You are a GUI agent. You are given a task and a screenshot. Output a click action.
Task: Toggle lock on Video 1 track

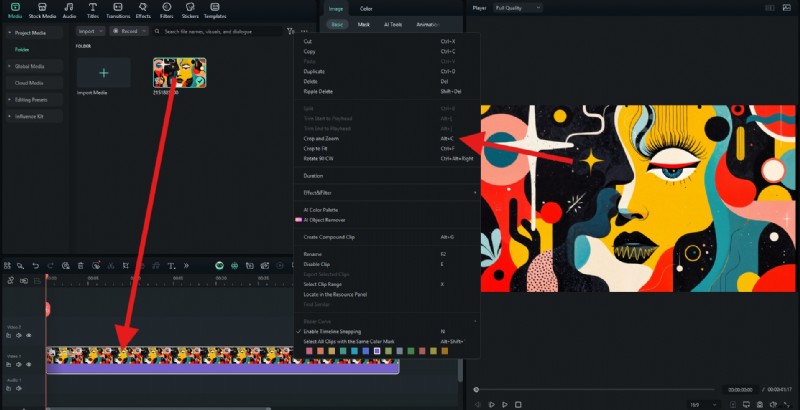[9, 365]
